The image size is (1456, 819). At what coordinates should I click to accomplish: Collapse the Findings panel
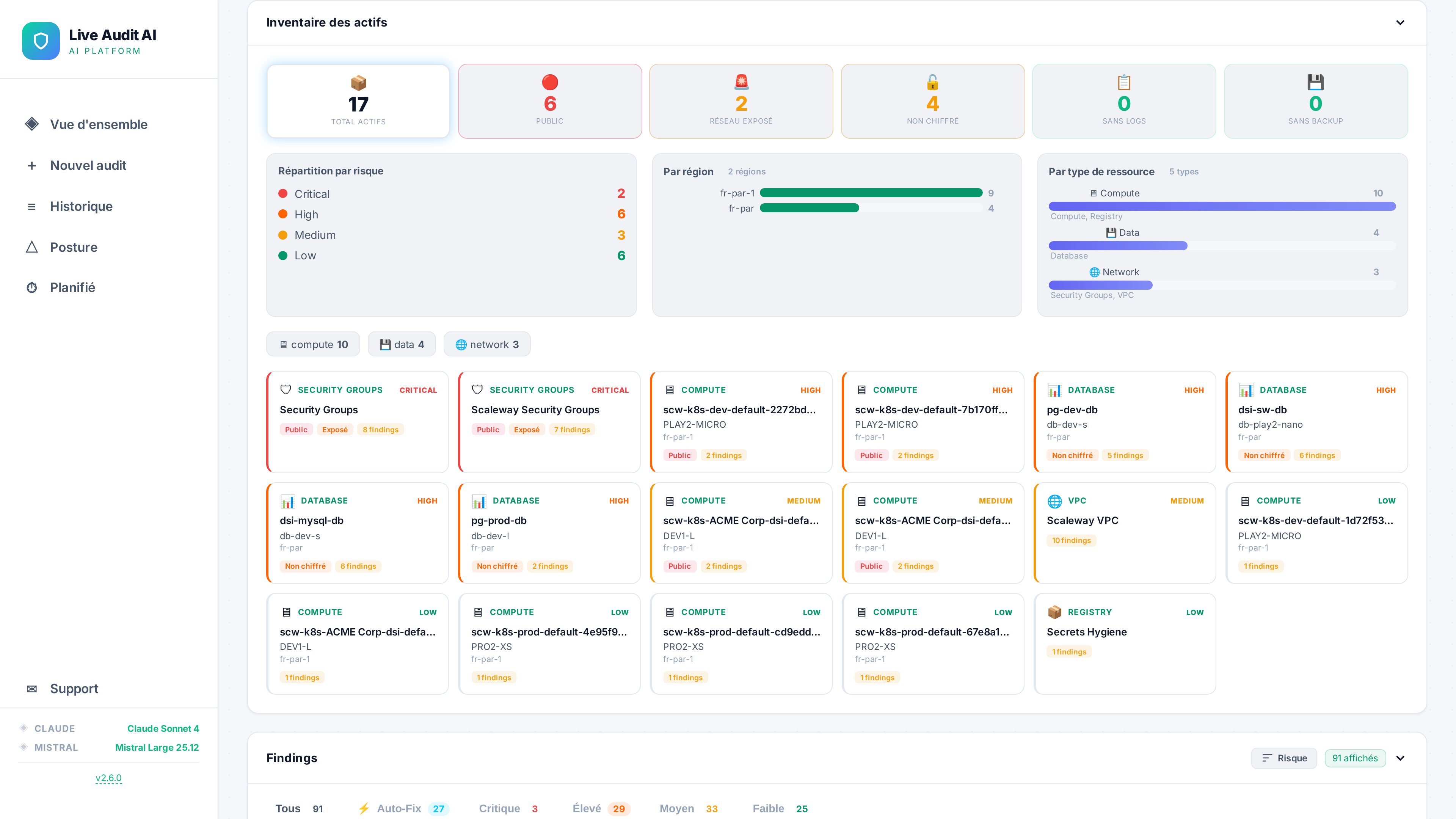(1401, 758)
